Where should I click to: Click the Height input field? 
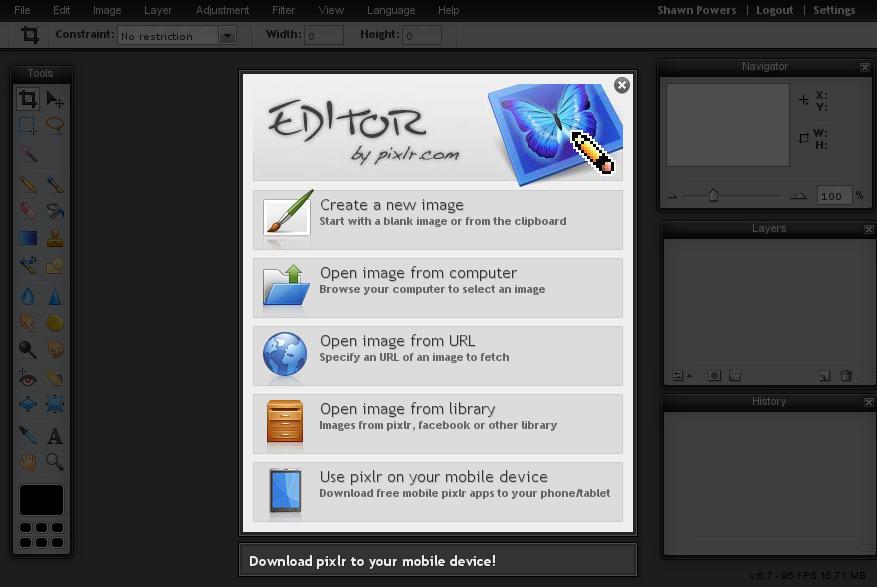click(422, 36)
